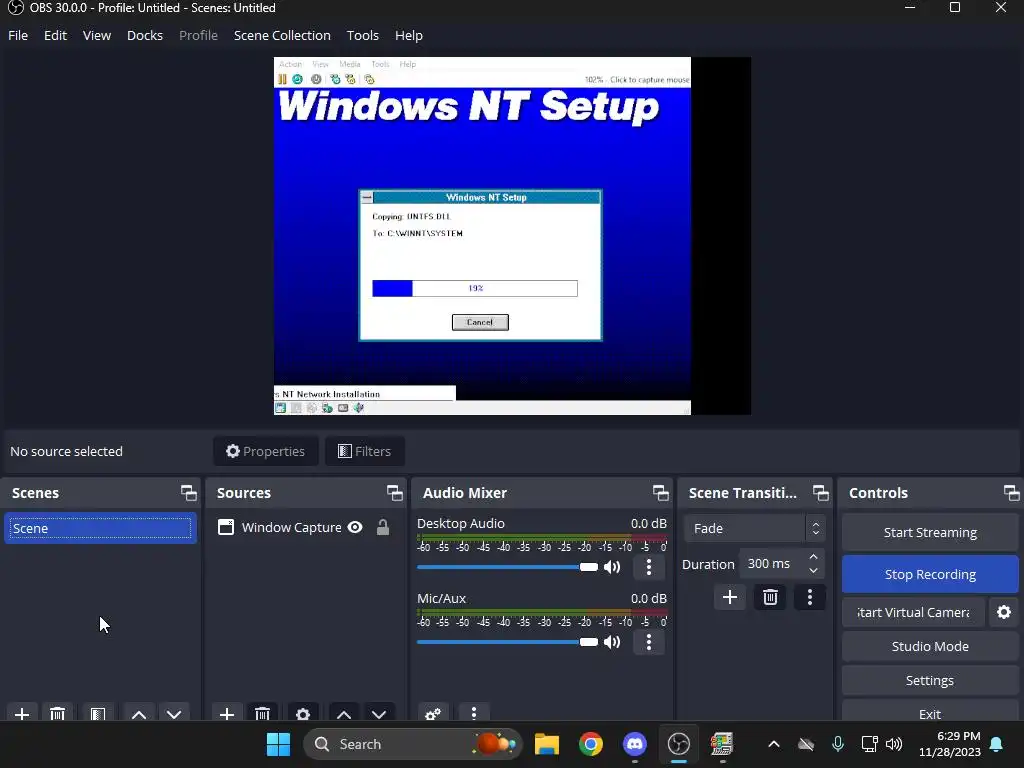Image resolution: width=1024 pixels, height=768 pixels.
Task: Move scene up with the arrow icon
Action: coord(138,714)
